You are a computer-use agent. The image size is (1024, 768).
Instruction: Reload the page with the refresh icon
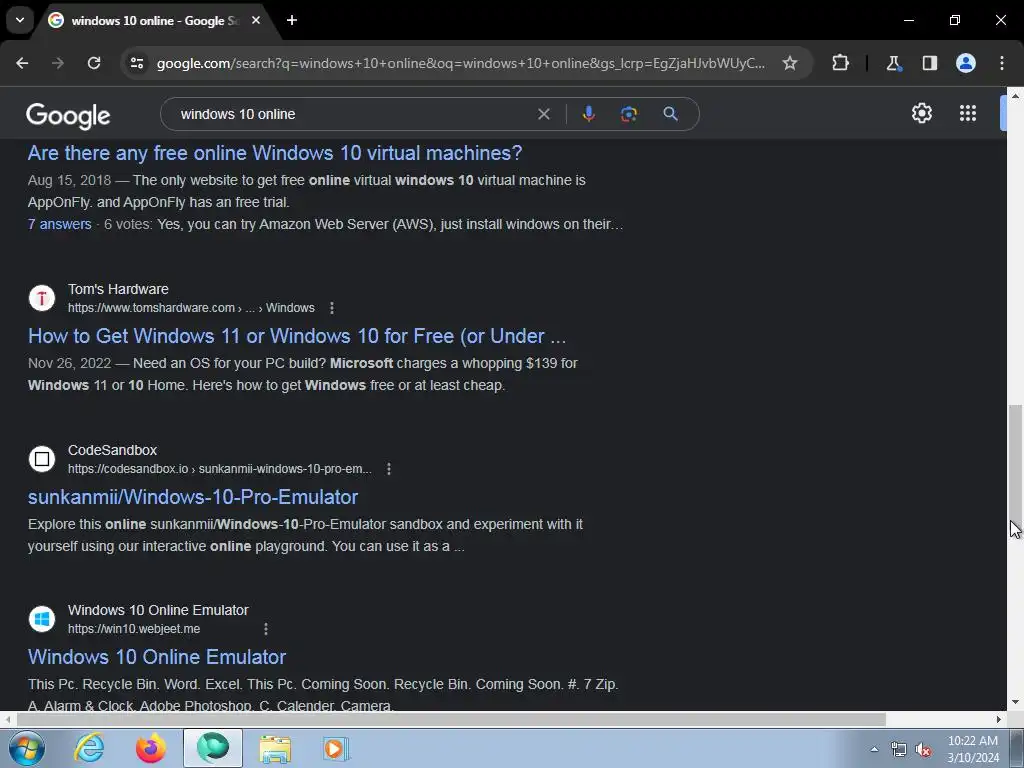(94, 63)
